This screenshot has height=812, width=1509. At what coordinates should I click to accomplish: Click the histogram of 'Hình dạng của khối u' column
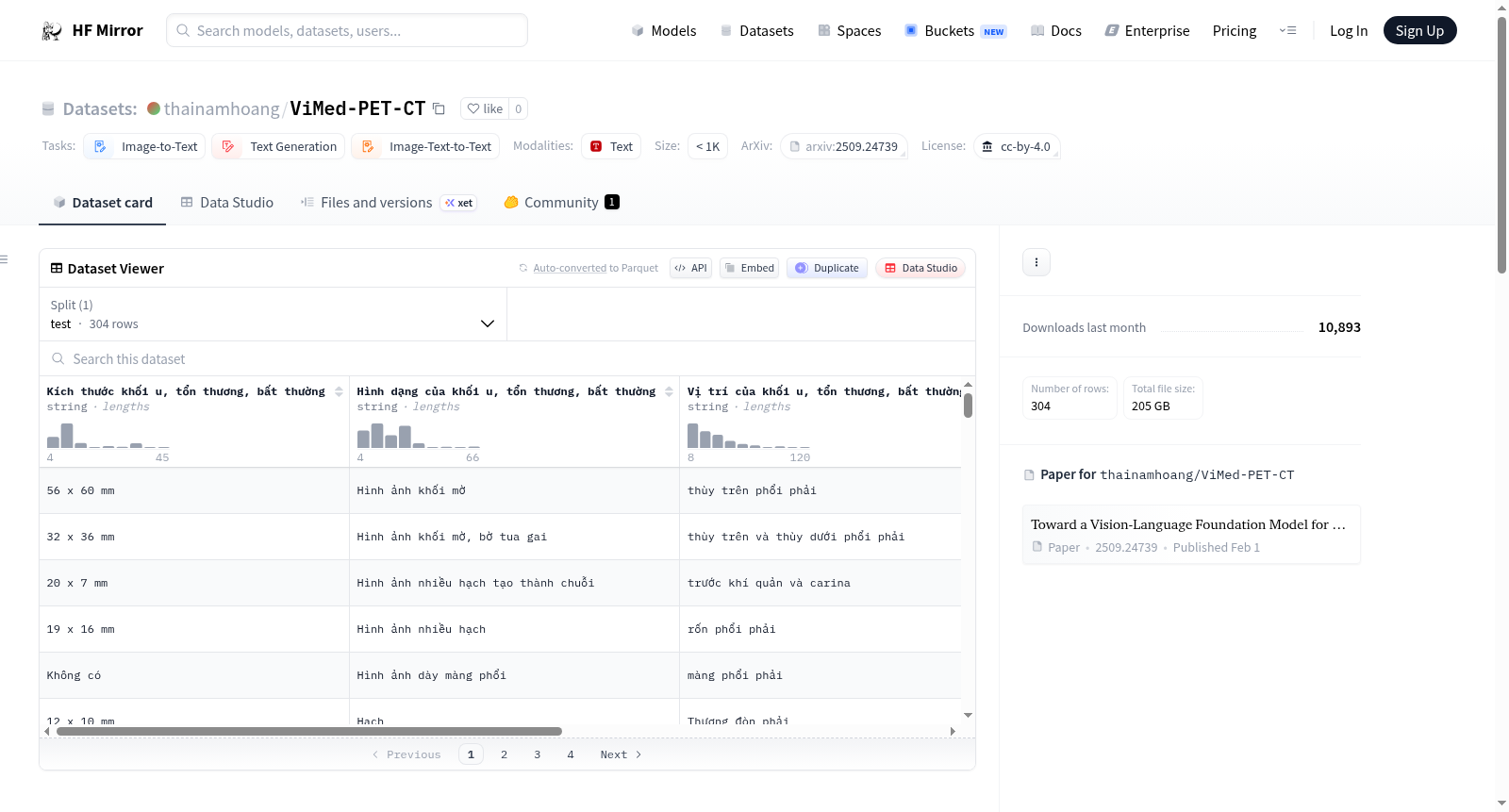pos(419,436)
